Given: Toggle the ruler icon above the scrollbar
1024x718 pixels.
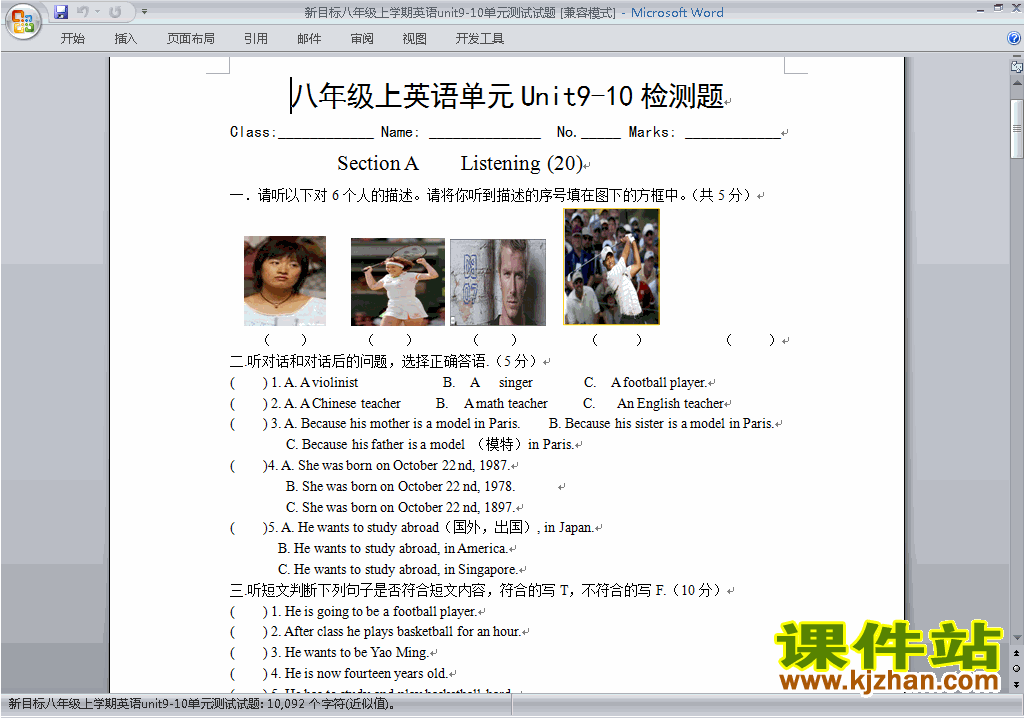Looking at the screenshot, I should (1017, 66).
